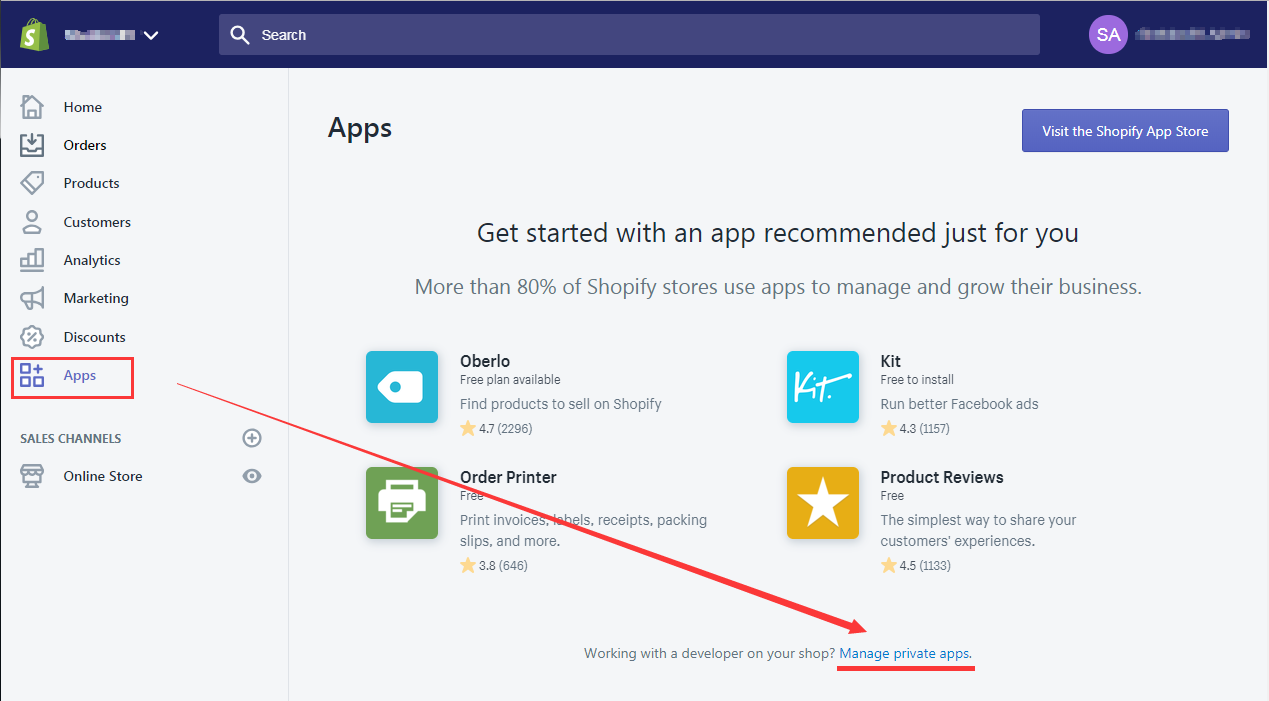1269x701 pixels.
Task: Go to Home in sidebar
Action: [x=83, y=107]
